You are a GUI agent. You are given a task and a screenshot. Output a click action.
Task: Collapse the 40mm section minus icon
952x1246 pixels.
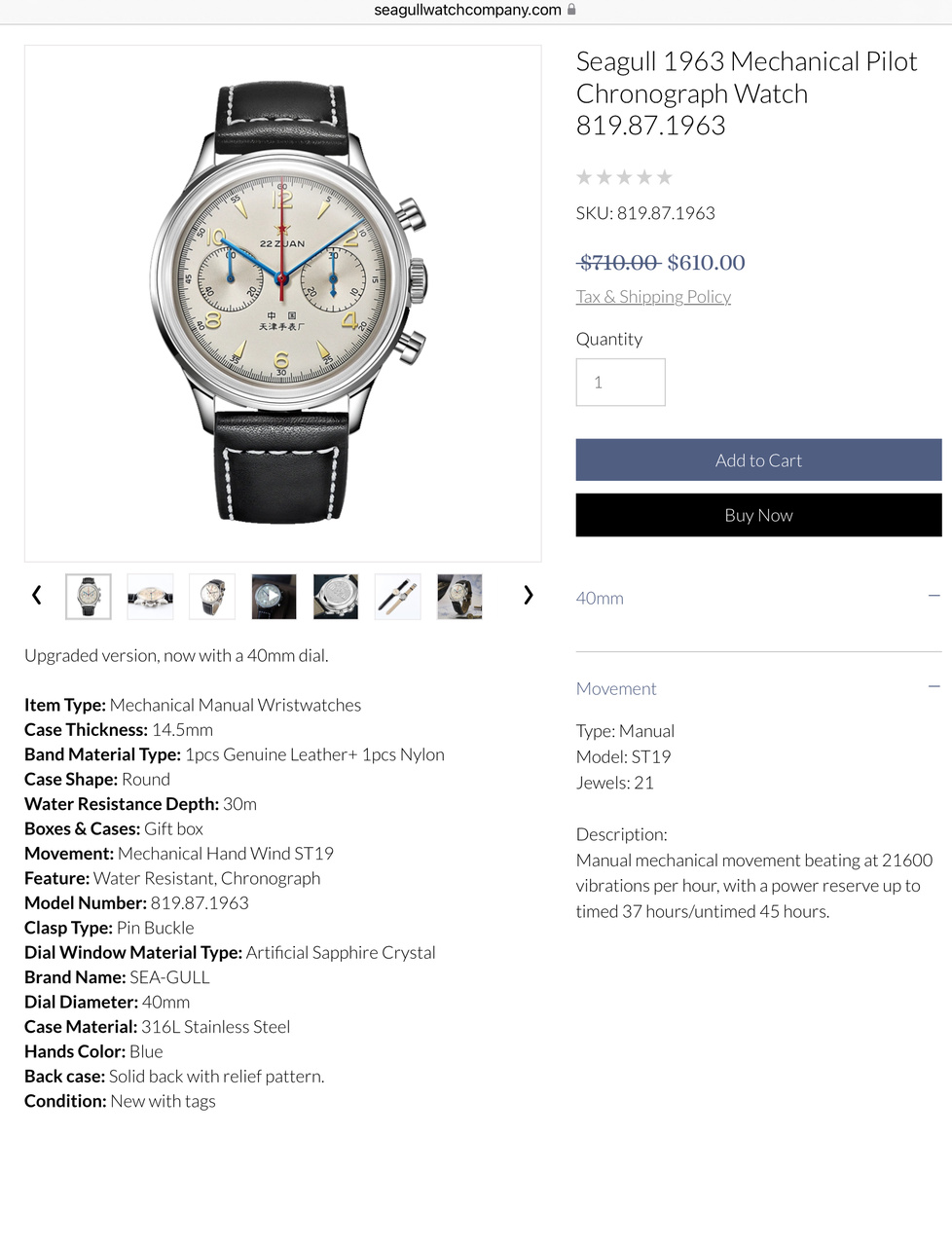[x=934, y=596]
